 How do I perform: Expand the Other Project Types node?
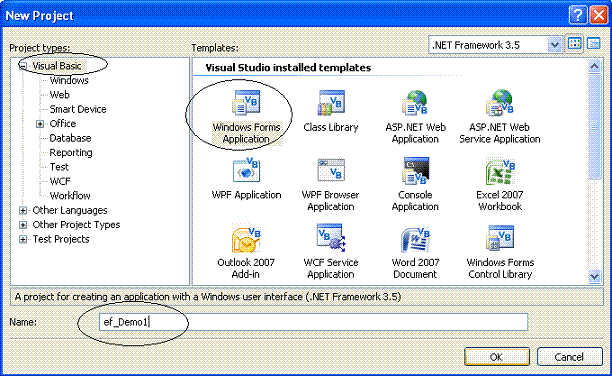click(x=23, y=225)
